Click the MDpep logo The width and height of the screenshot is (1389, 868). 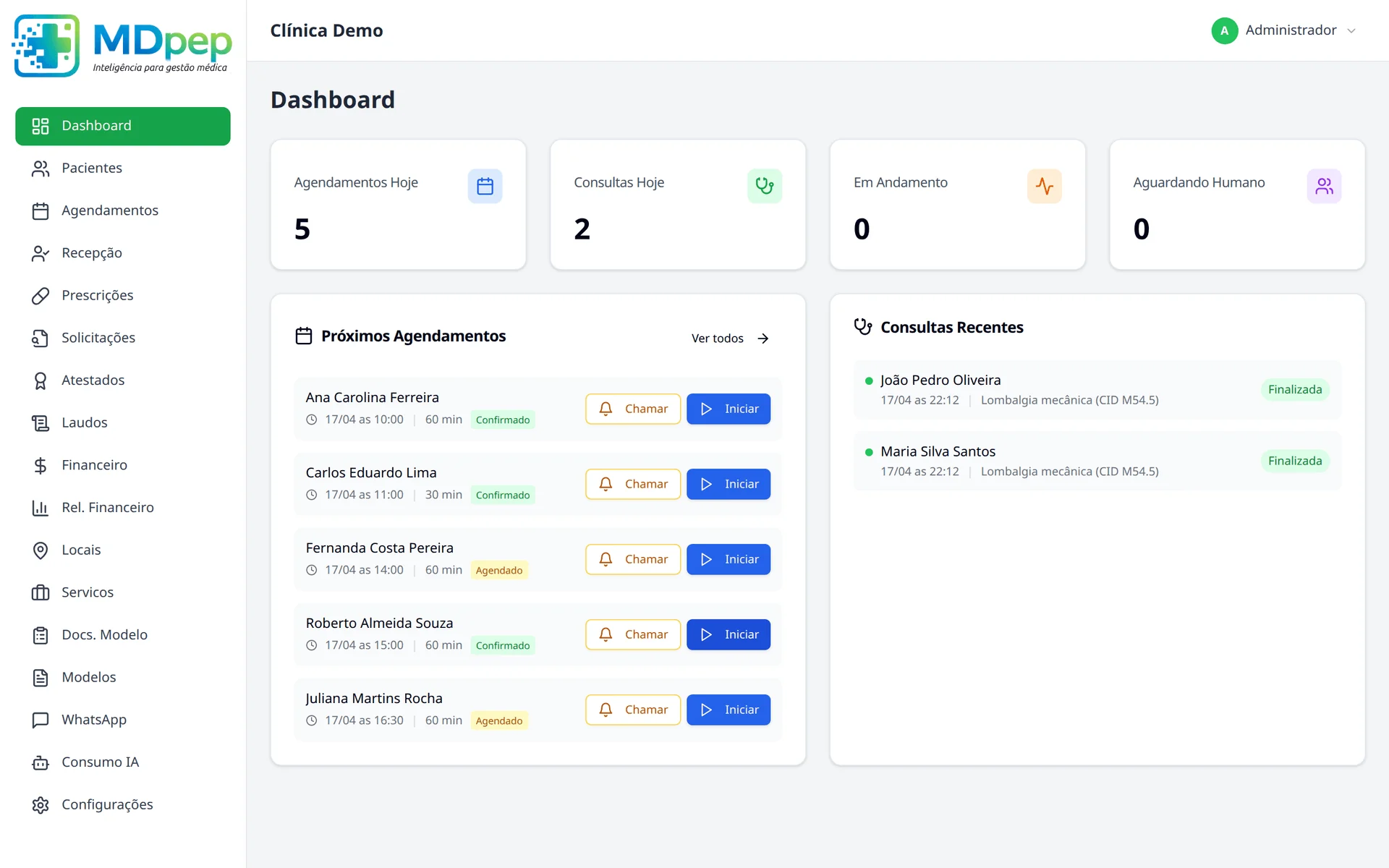(122, 45)
